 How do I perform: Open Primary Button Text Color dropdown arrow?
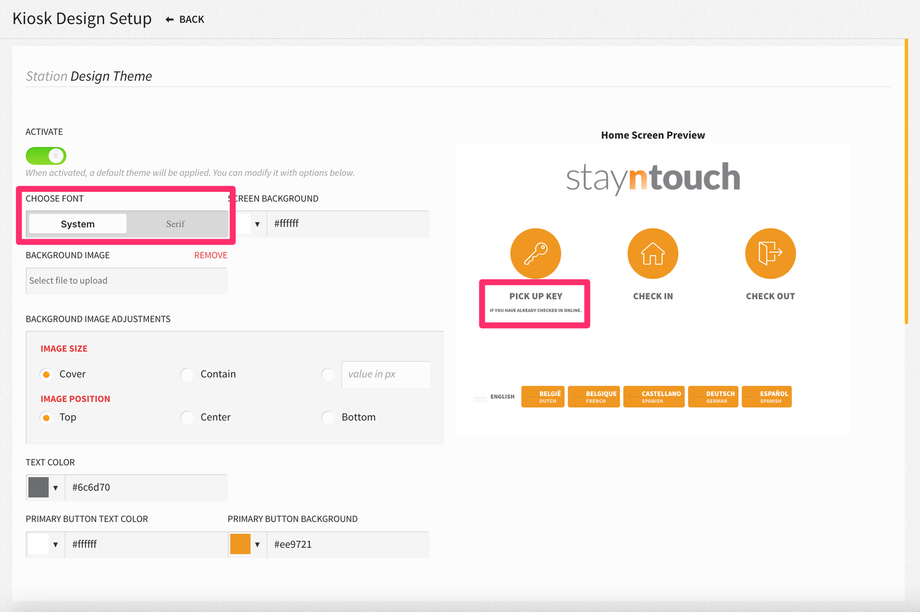coord(55,545)
